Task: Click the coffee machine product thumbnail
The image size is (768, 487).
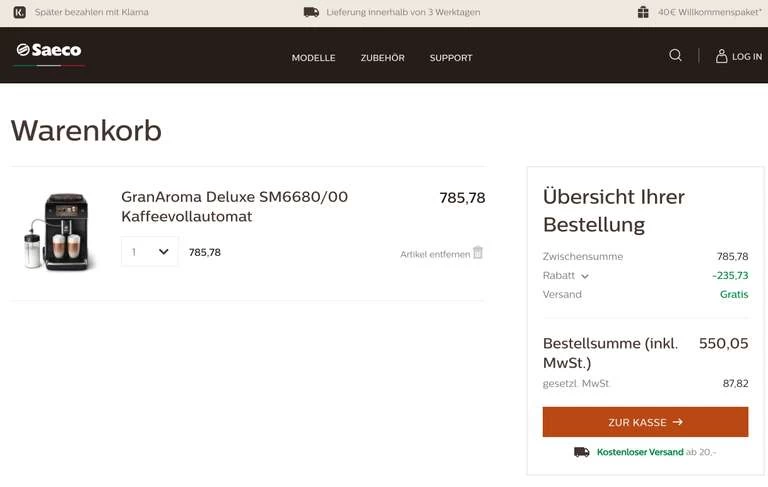Action: coord(58,232)
